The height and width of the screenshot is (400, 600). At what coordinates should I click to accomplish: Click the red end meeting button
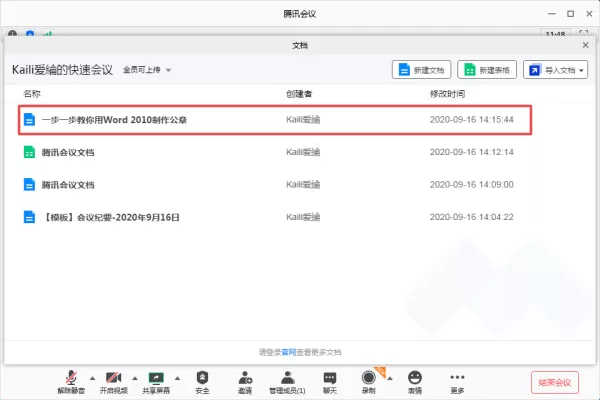(x=554, y=382)
